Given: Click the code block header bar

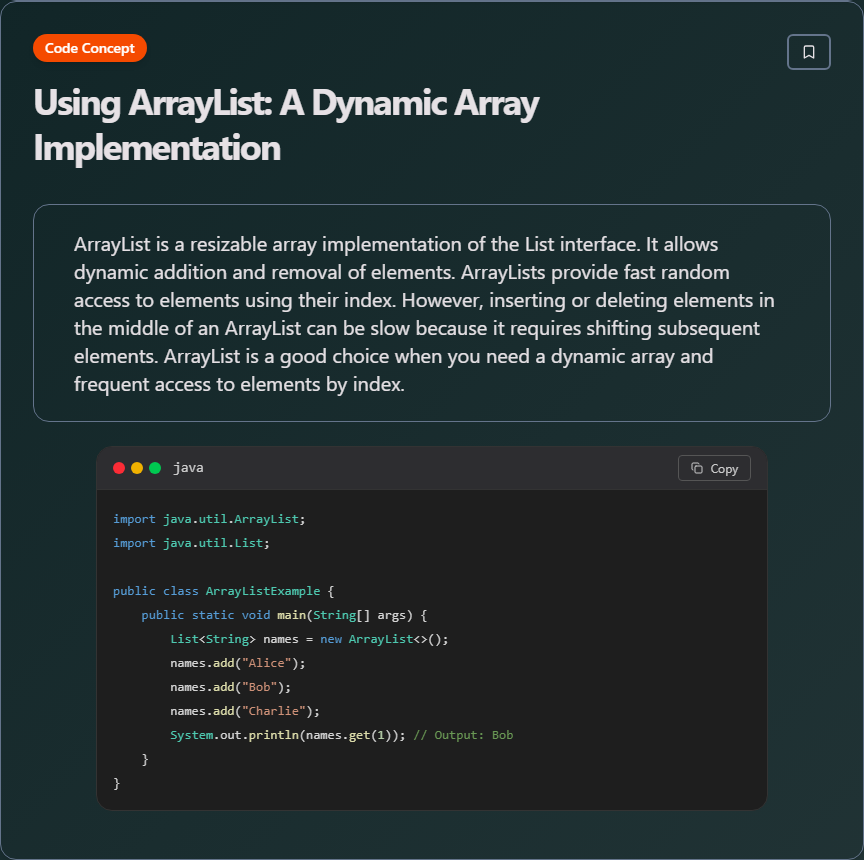Looking at the screenshot, I should click(x=430, y=467).
